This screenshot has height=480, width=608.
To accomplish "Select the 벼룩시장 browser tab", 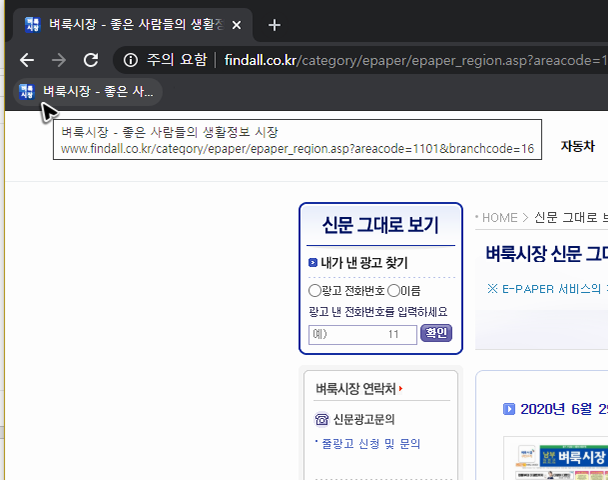I will click(133, 25).
